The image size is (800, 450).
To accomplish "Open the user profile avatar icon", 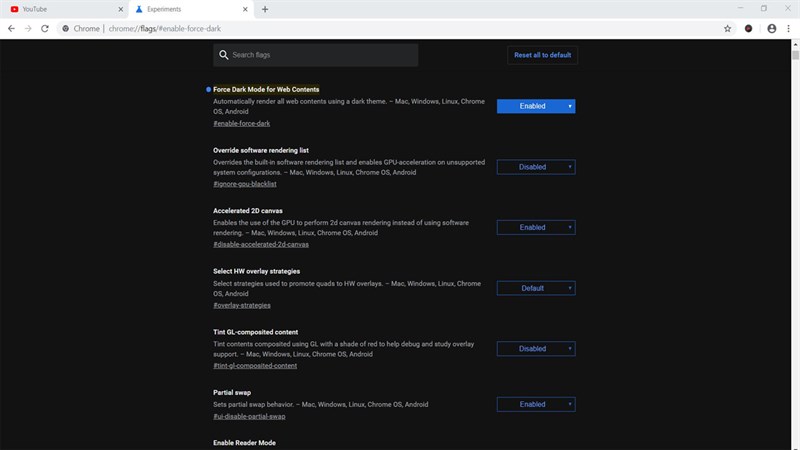I will coord(771,29).
